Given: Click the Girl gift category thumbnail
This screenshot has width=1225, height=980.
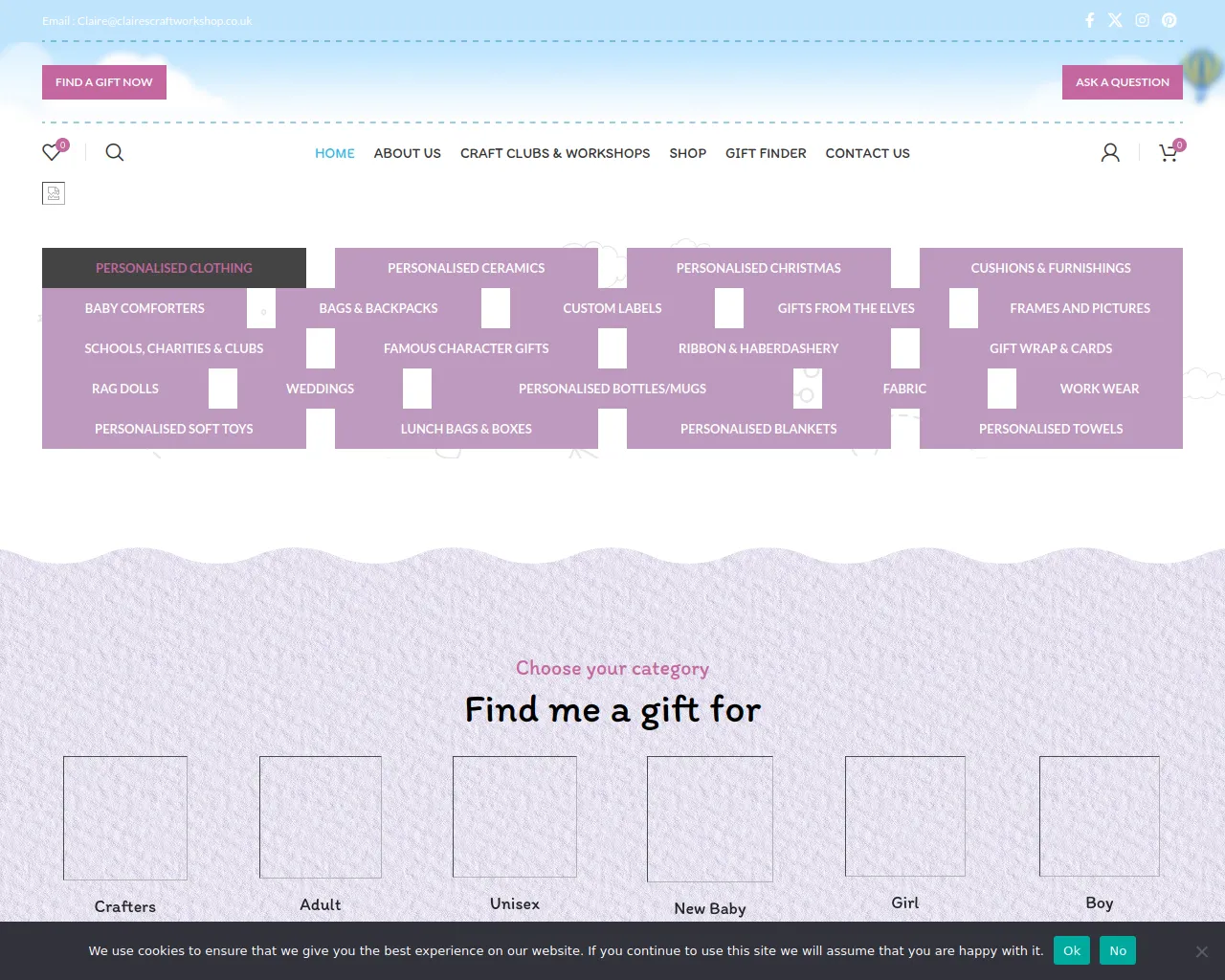Looking at the screenshot, I should click(x=905, y=816).
